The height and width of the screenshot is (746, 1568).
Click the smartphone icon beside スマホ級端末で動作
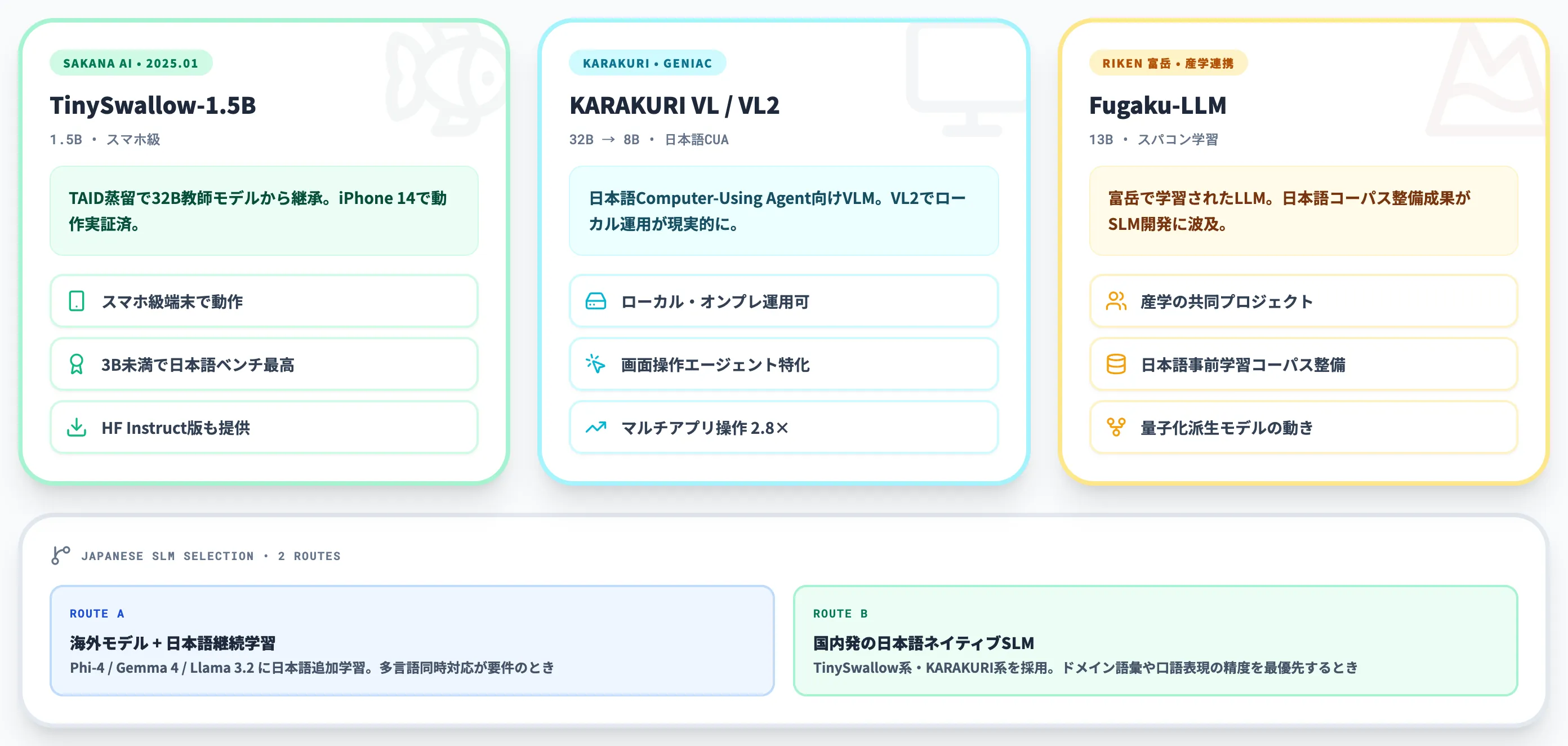point(77,301)
